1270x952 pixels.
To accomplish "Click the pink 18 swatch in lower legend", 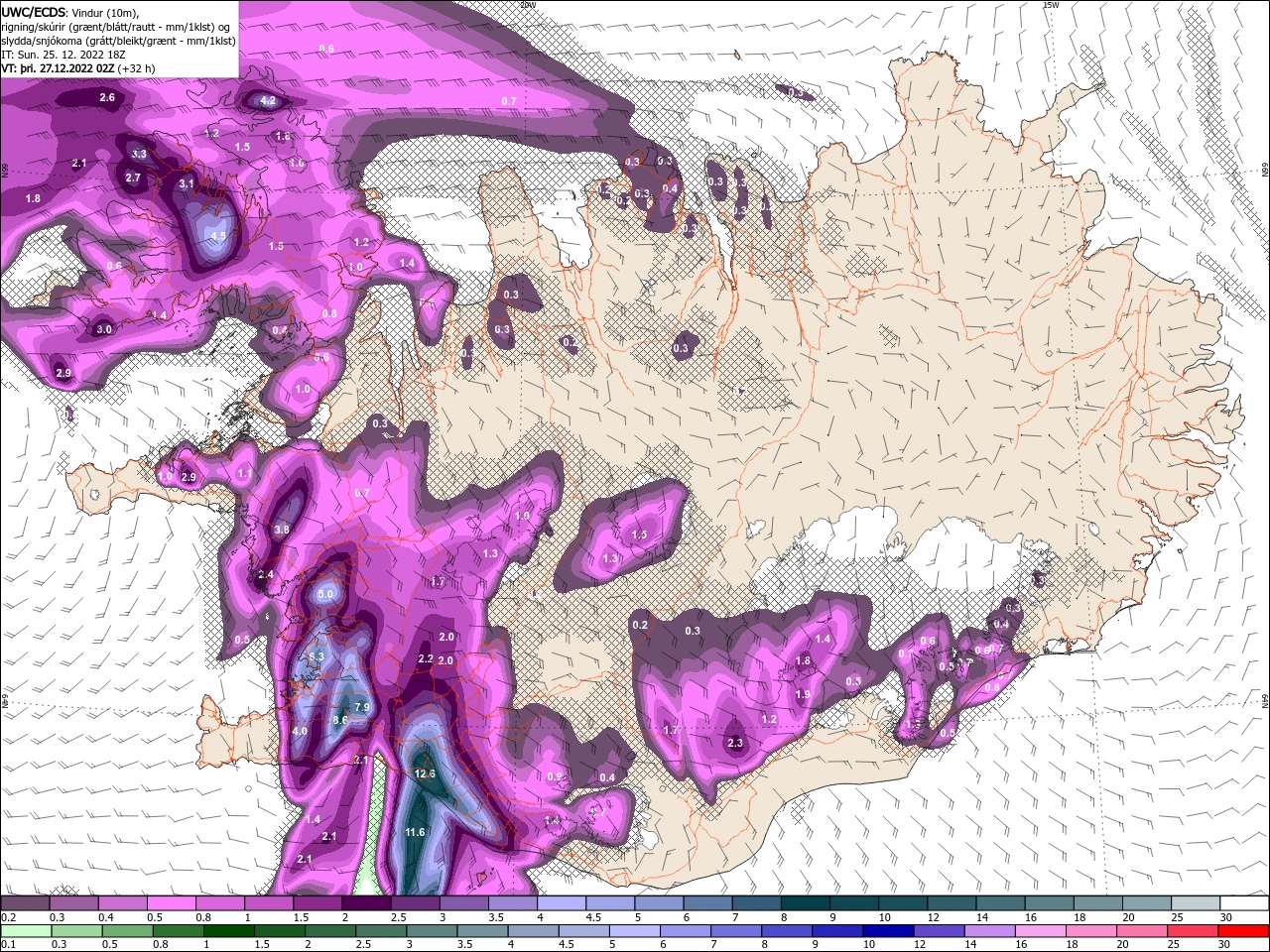I will (x=1089, y=931).
